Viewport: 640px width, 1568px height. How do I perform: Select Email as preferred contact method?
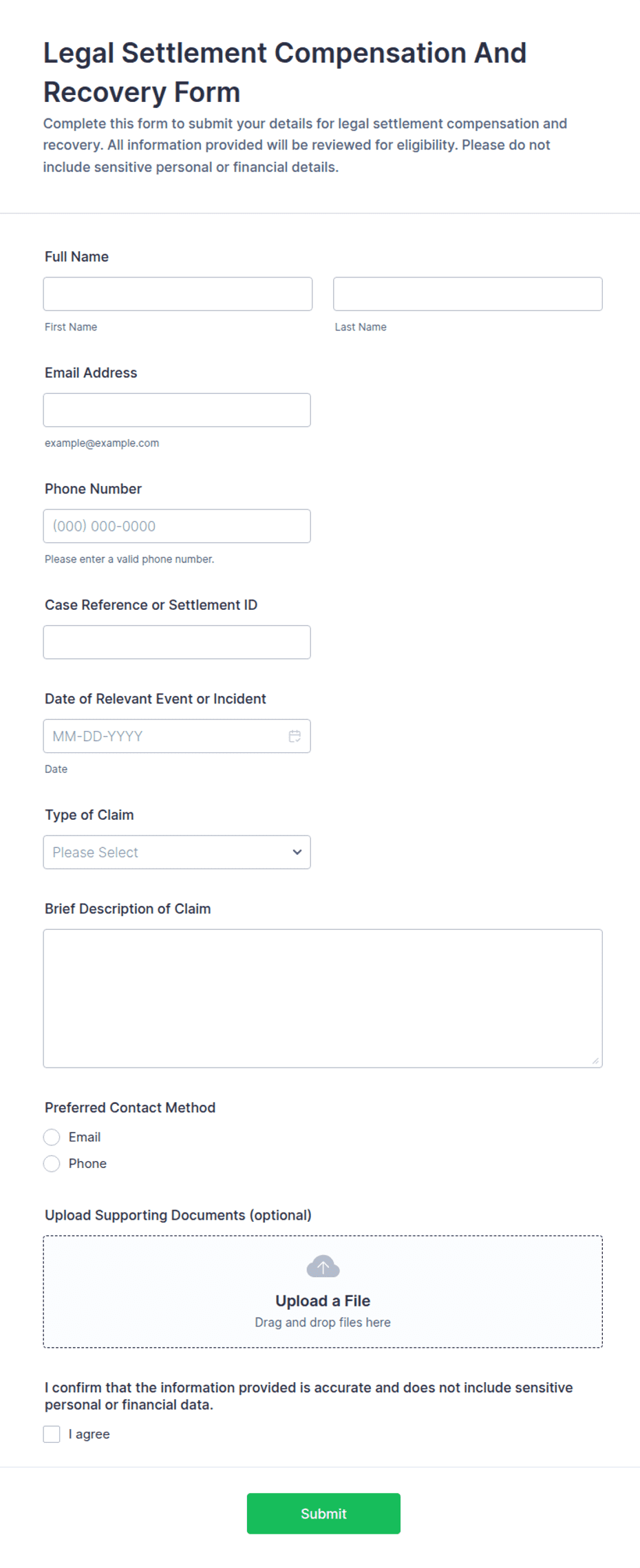click(x=52, y=1137)
